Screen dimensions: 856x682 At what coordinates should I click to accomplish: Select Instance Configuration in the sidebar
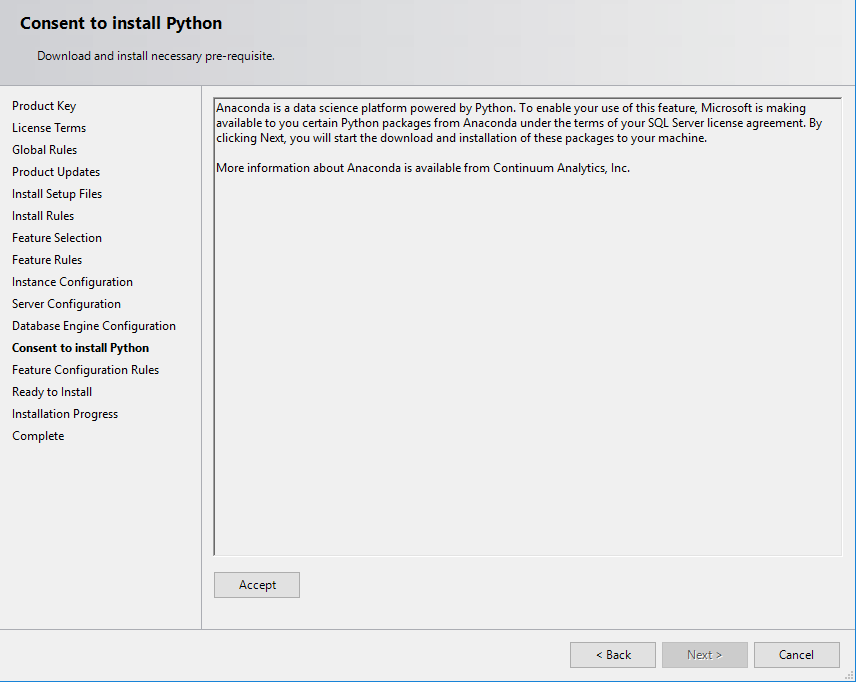tap(72, 281)
